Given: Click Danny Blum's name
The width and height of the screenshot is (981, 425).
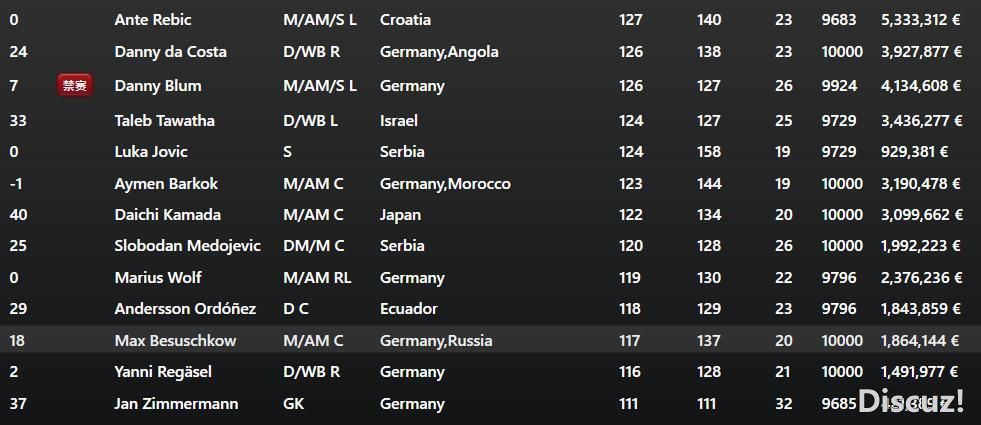Looking at the screenshot, I should point(158,86).
